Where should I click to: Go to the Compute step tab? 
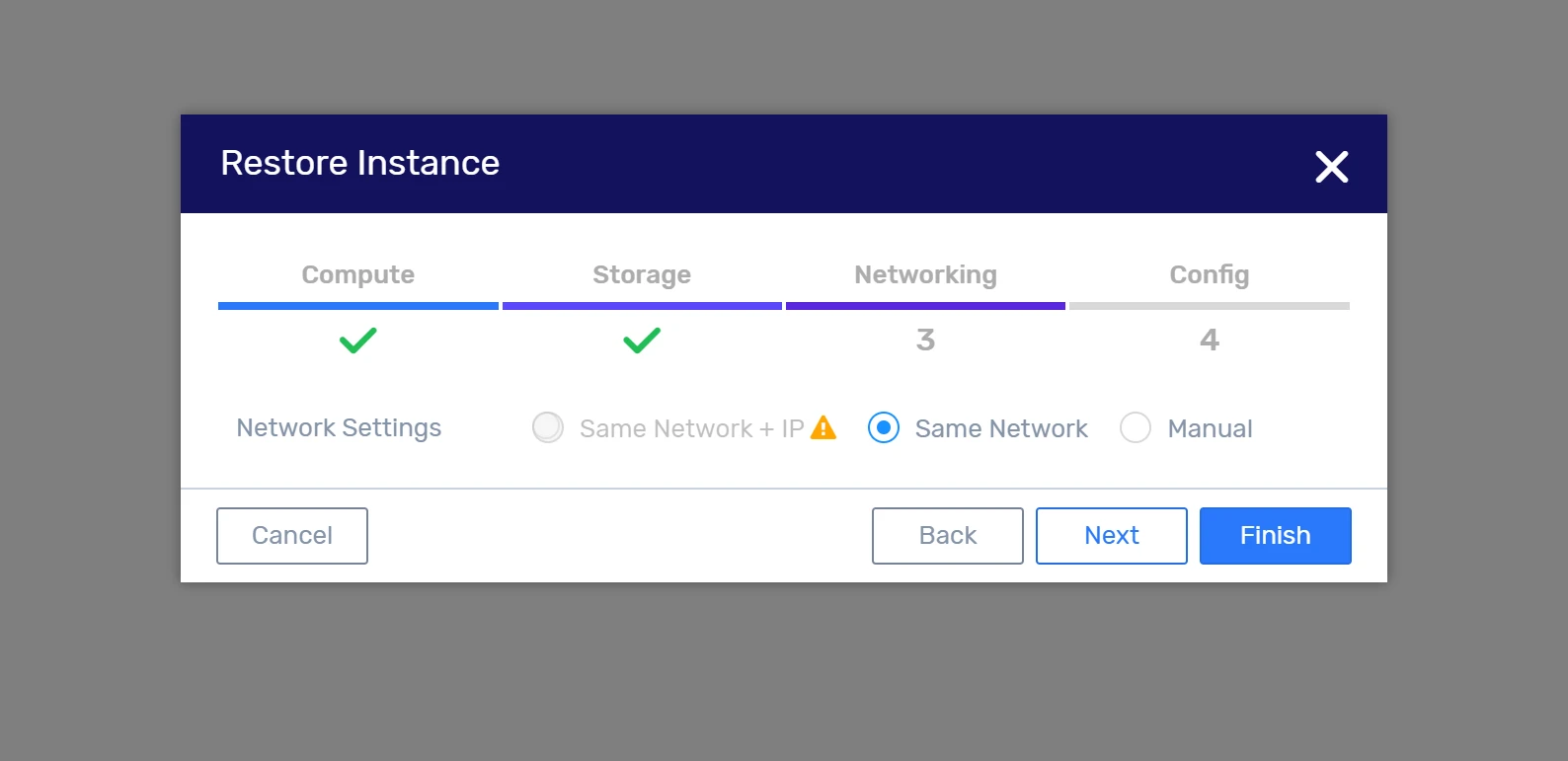(x=357, y=274)
